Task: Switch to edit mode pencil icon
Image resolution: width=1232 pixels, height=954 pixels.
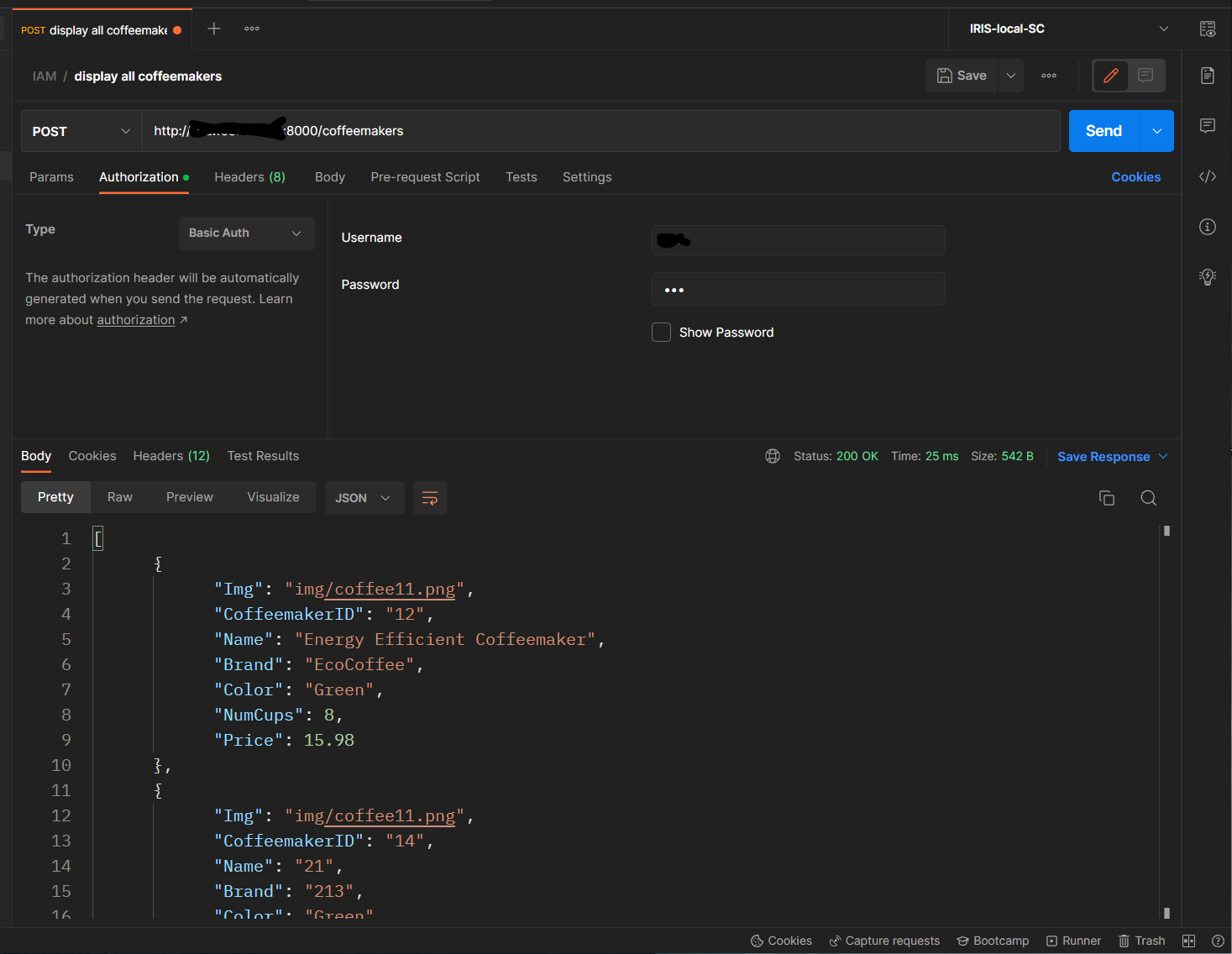Action: click(1110, 76)
